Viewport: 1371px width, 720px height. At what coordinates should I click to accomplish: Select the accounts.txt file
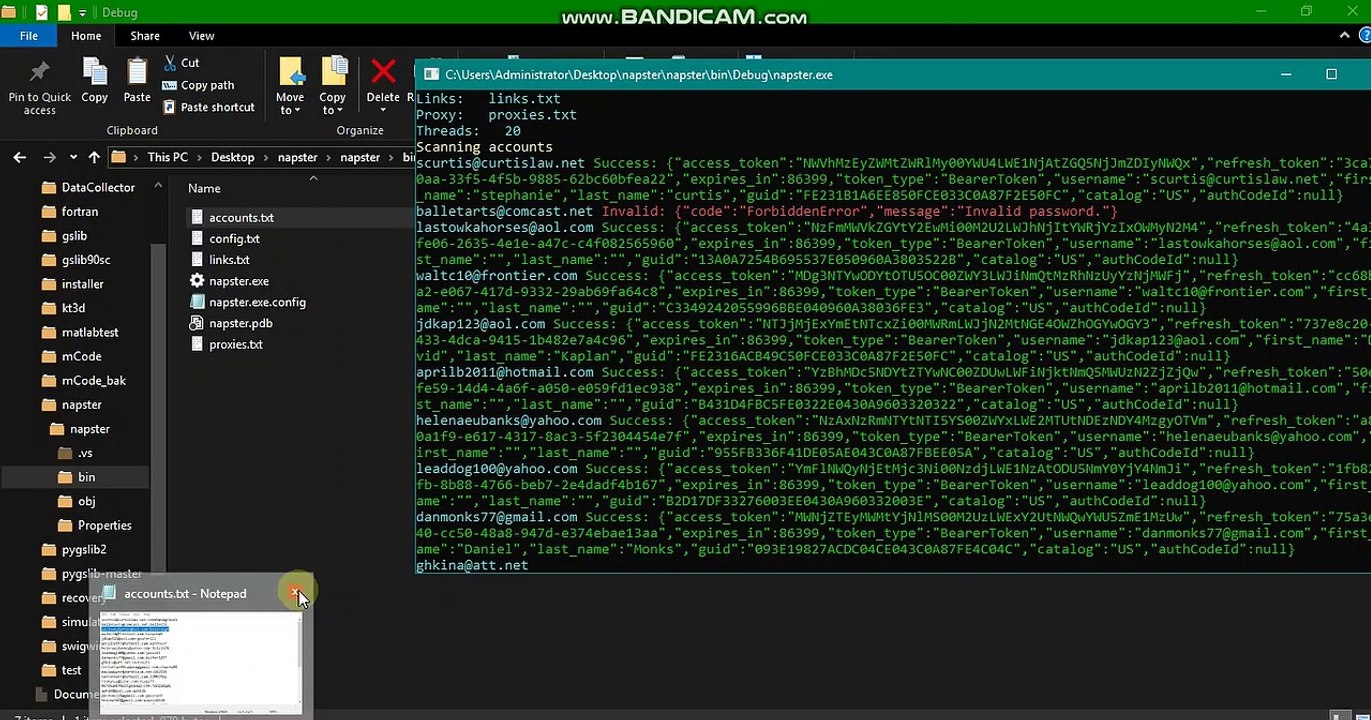pyautogui.click(x=241, y=218)
